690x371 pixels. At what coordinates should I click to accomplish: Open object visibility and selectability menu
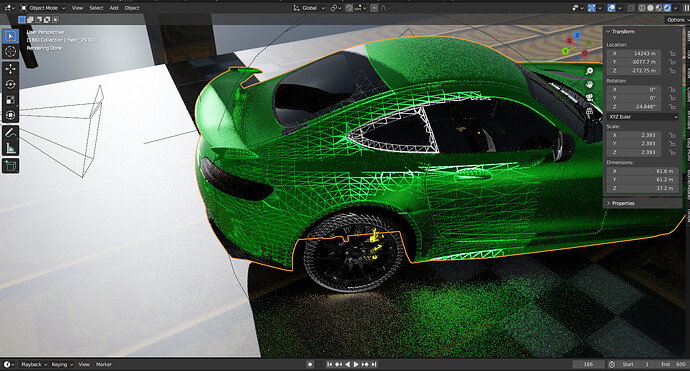click(577, 8)
